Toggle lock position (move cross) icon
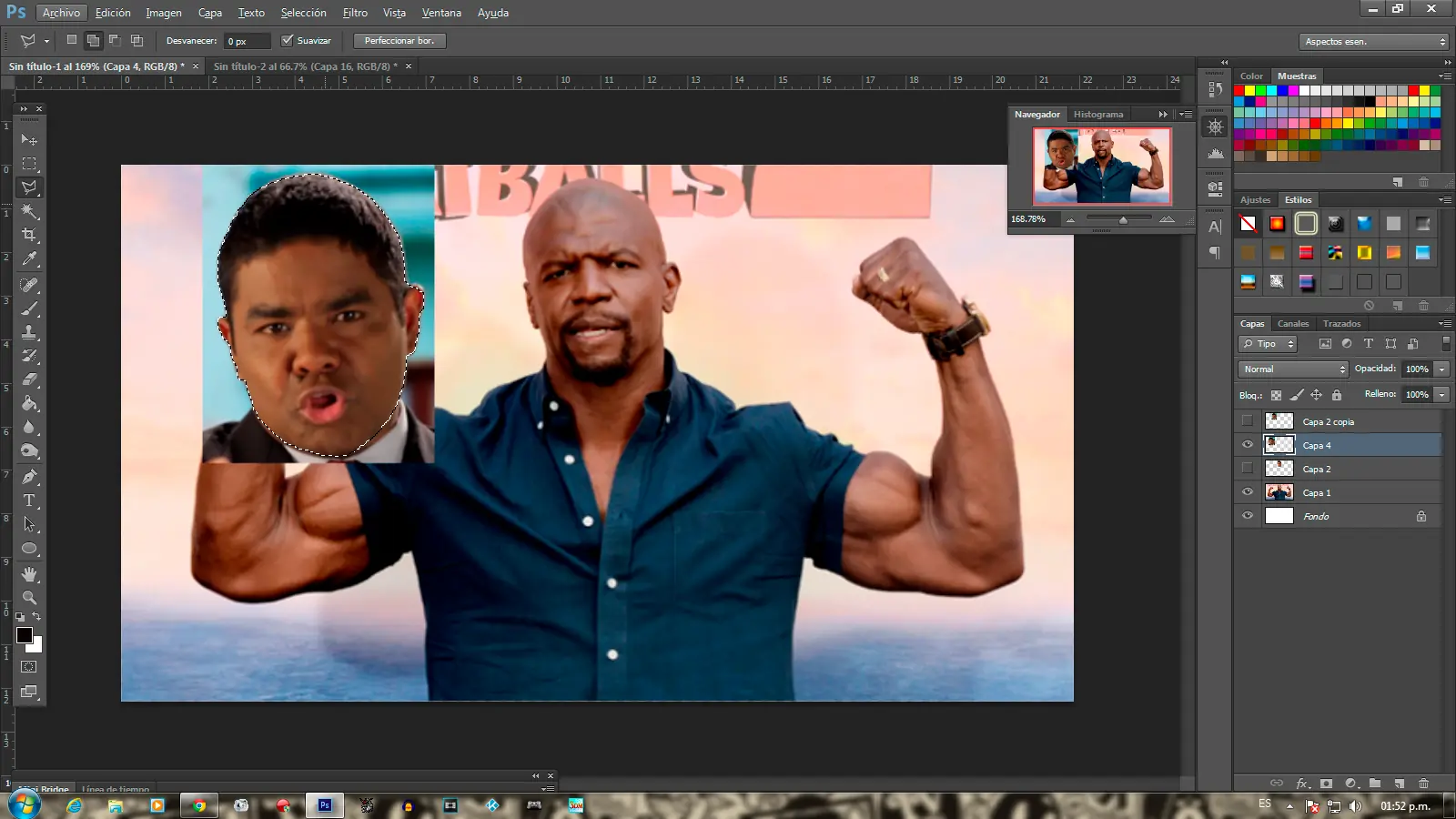The width and height of the screenshot is (1456, 819). [1316, 395]
